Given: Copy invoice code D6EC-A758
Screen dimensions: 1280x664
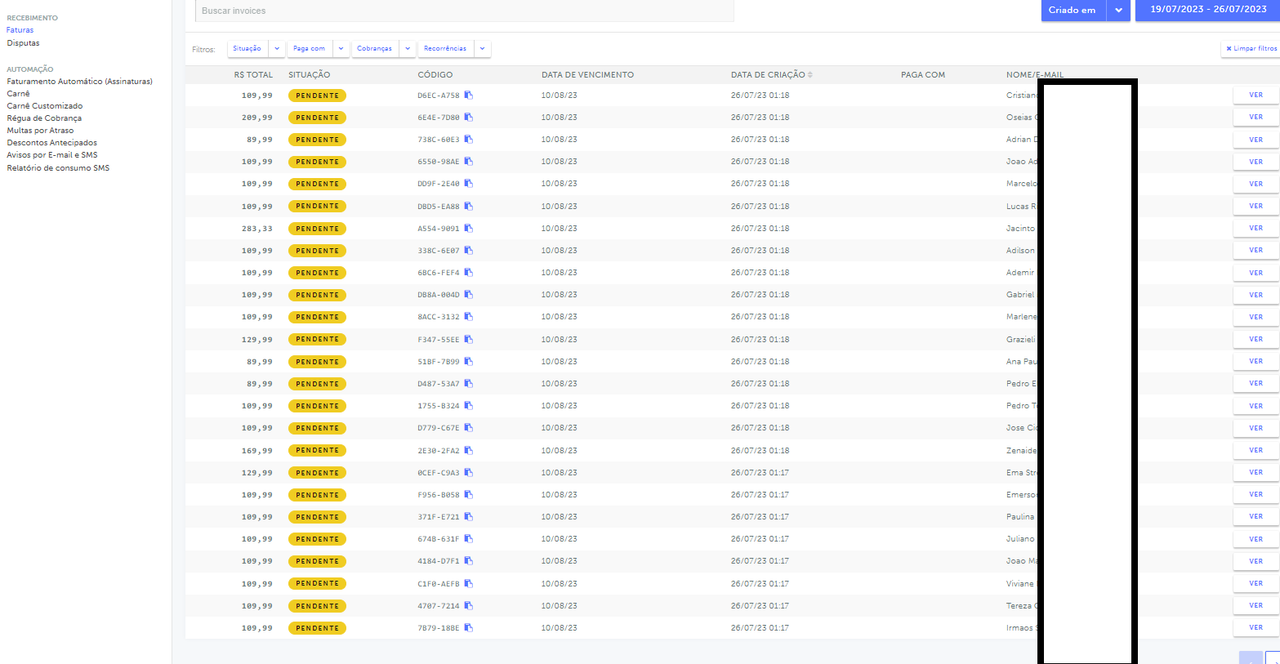Looking at the screenshot, I should point(469,95).
